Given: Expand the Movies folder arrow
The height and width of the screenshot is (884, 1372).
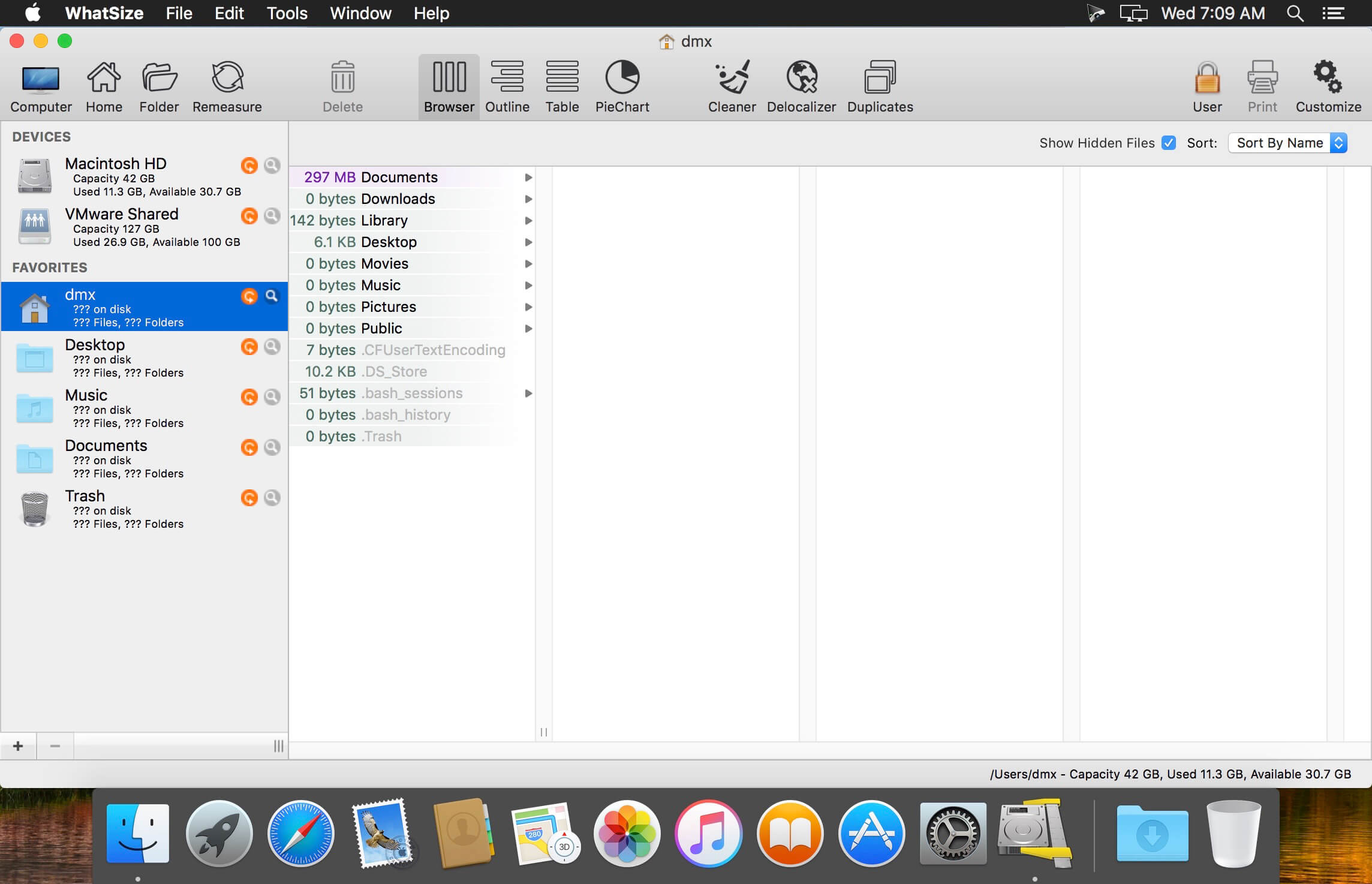Looking at the screenshot, I should tap(528, 264).
